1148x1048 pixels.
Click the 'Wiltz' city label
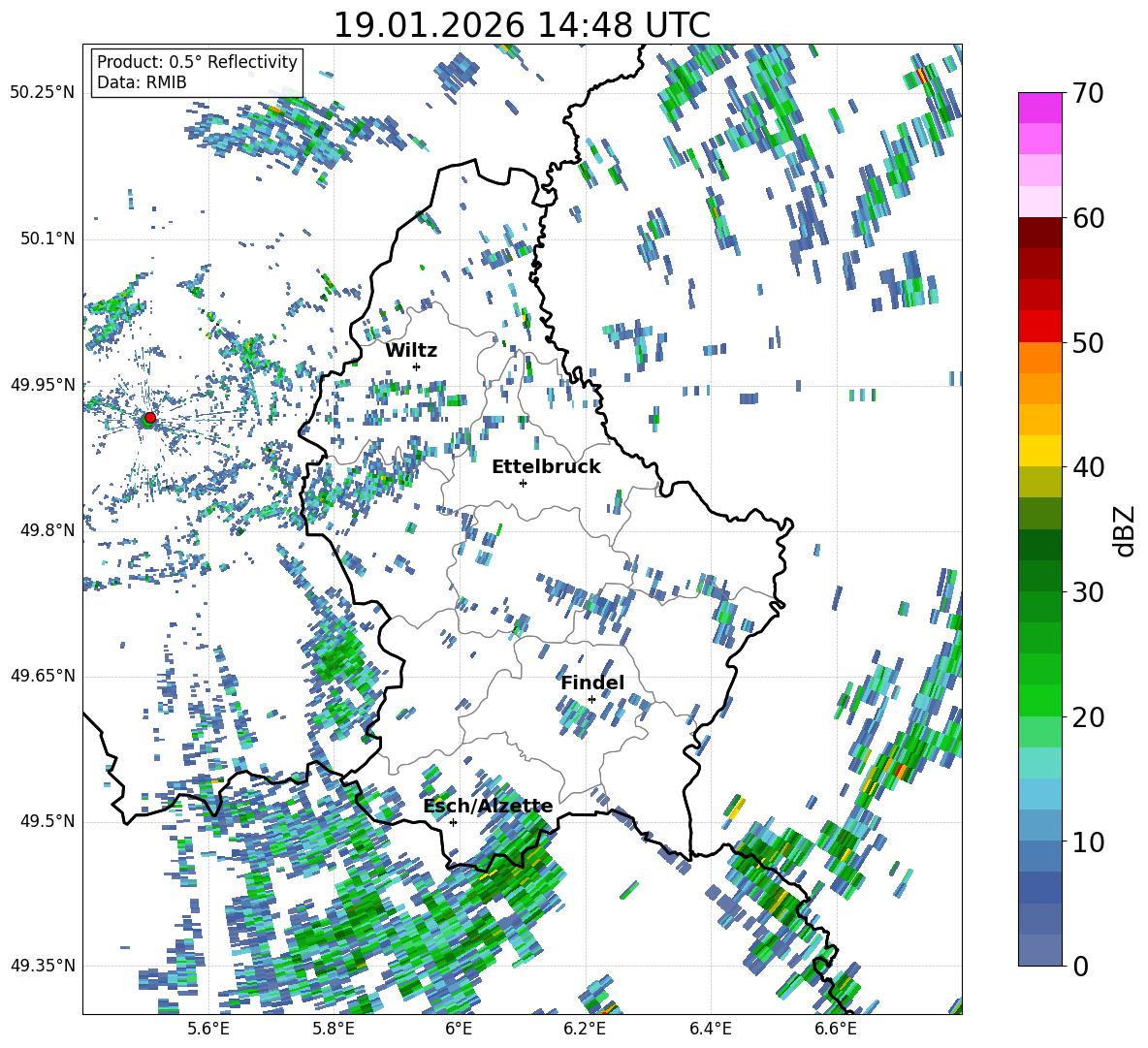coord(411,351)
